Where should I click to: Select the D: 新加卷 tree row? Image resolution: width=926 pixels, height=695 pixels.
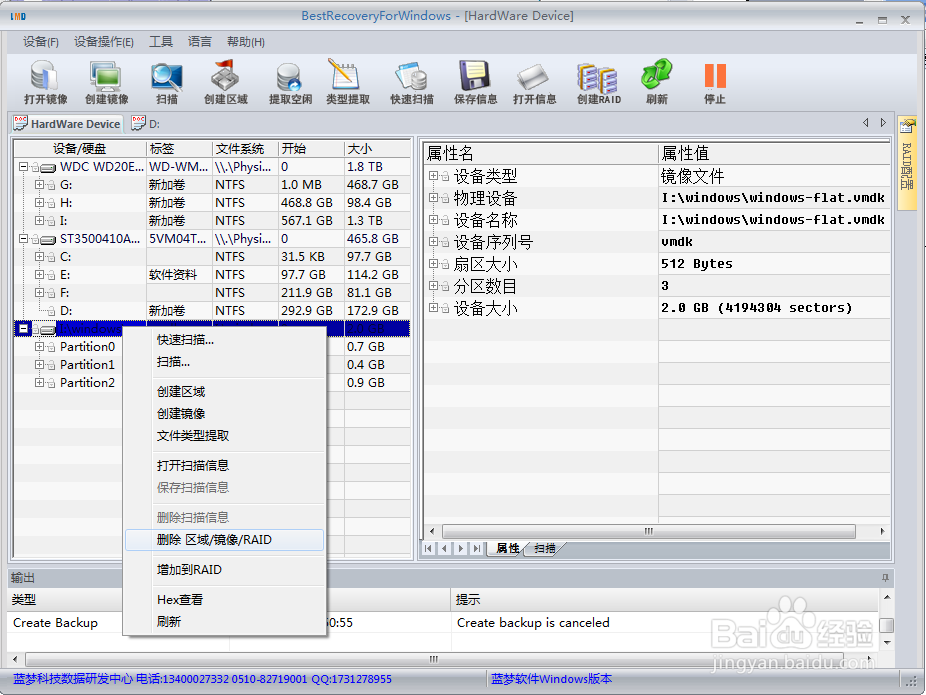[x=212, y=311]
